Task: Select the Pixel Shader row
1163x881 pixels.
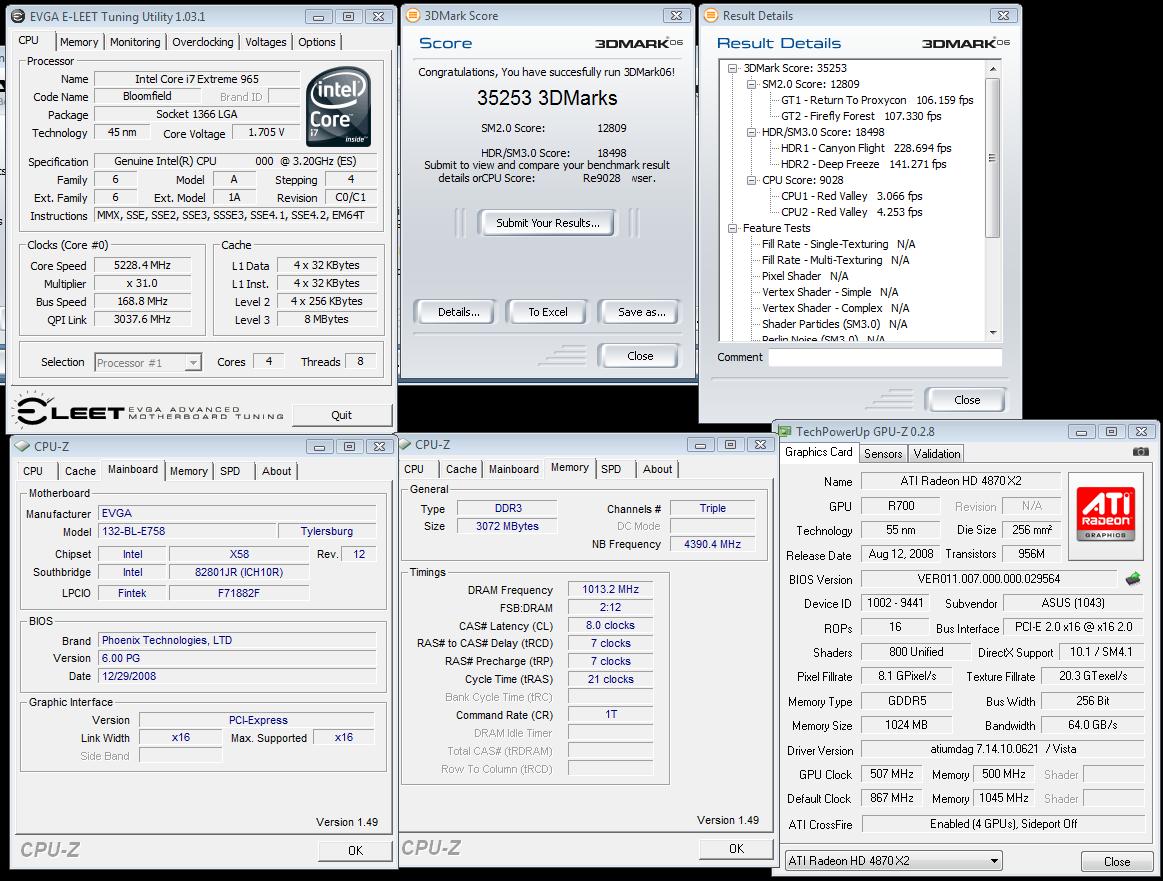Action: click(805, 276)
